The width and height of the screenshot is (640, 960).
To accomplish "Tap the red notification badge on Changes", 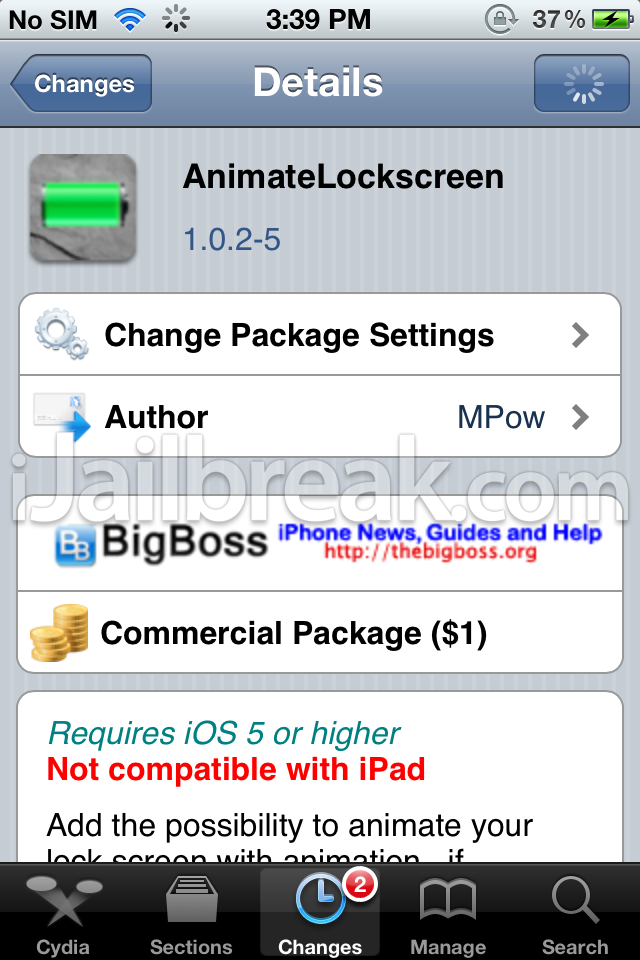I will pyautogui.click(x=360, y=885).
